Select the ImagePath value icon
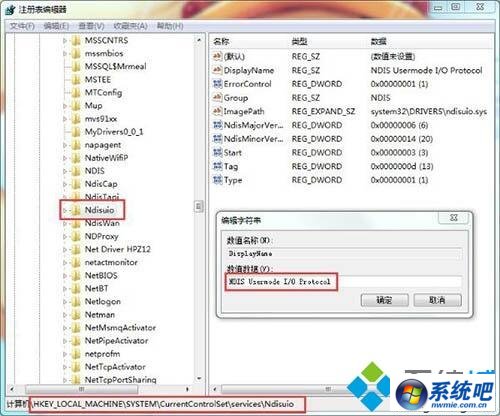This screenshot has height=416, width=500. (217, 111)
